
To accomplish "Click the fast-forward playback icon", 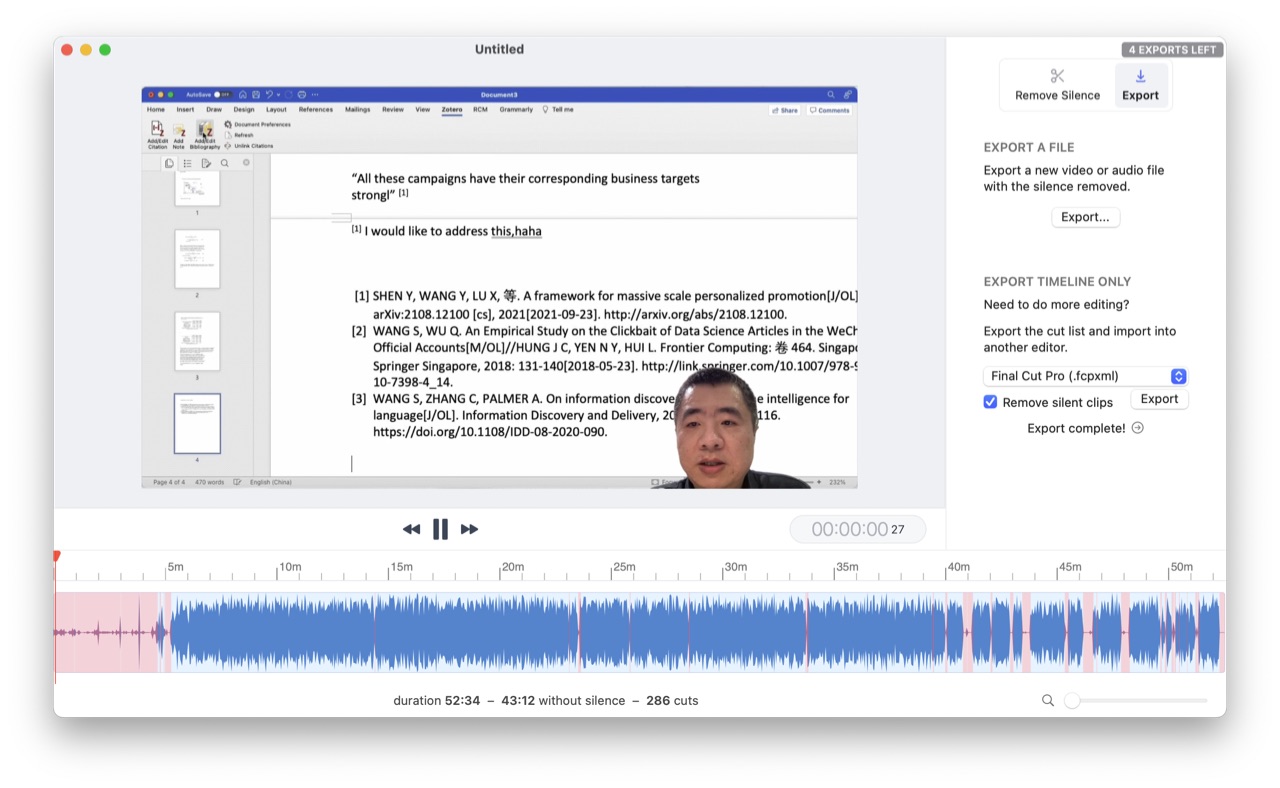I will tap(469, 529).
